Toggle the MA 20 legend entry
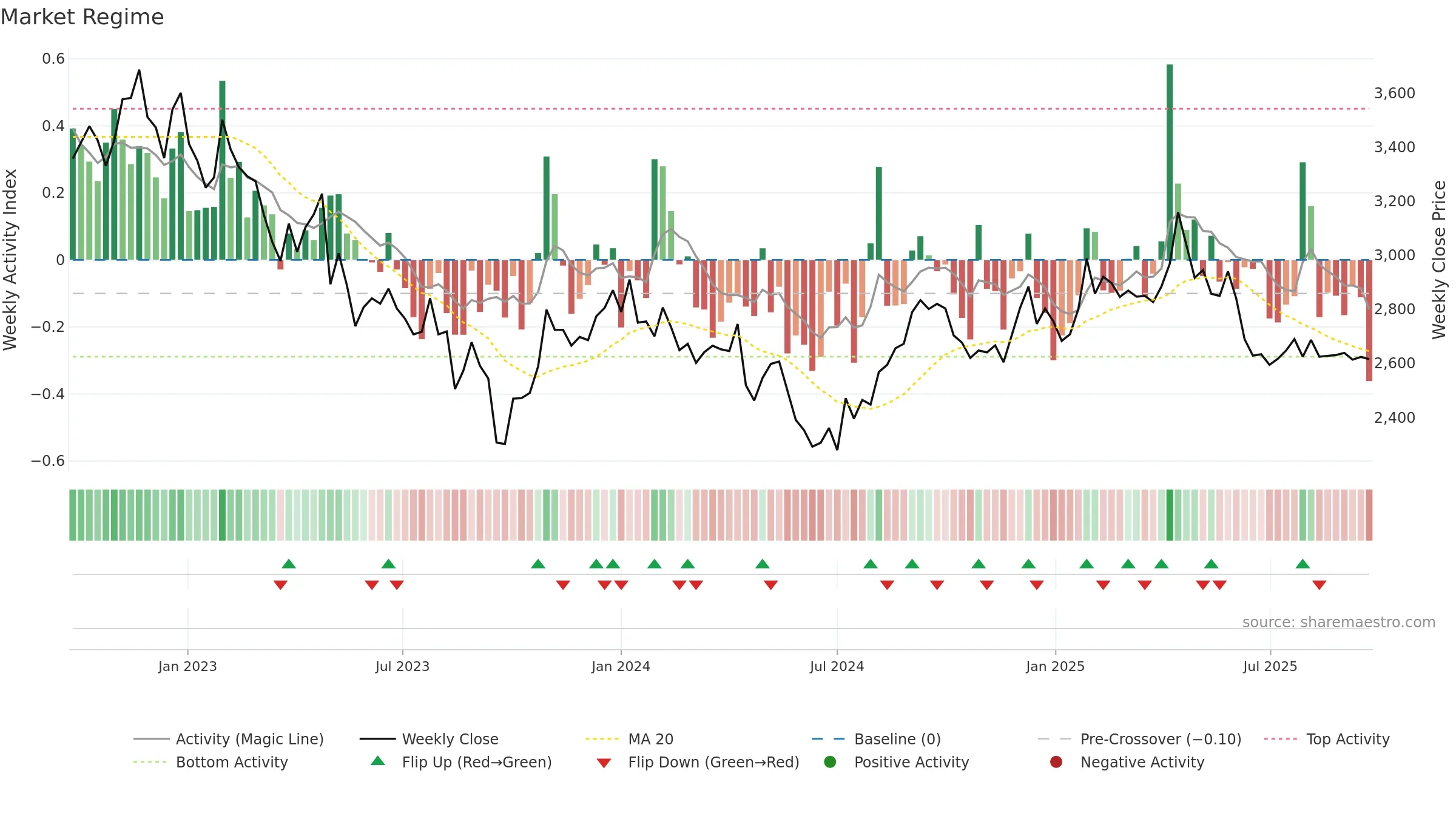 pos(629,739)
